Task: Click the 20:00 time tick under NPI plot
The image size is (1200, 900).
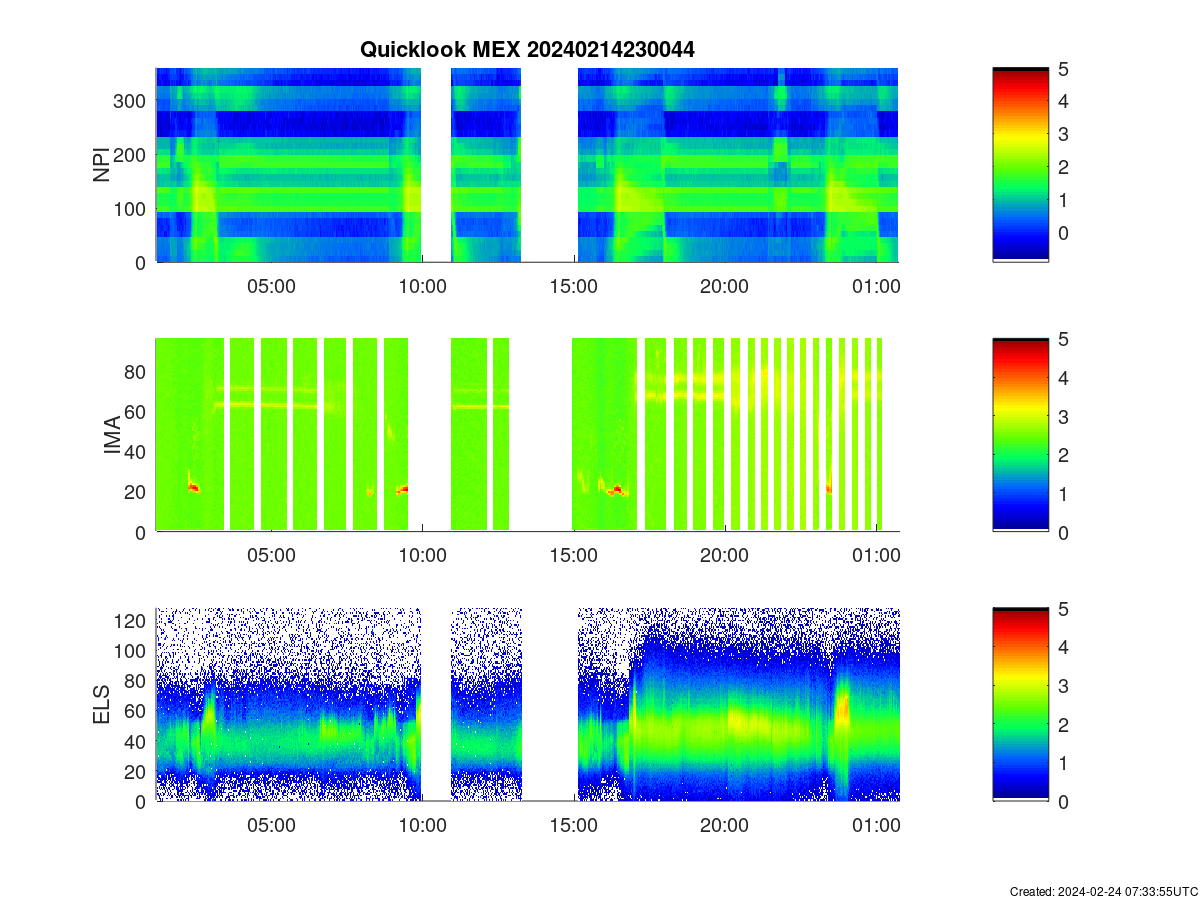Action: (x=724, y=285)
